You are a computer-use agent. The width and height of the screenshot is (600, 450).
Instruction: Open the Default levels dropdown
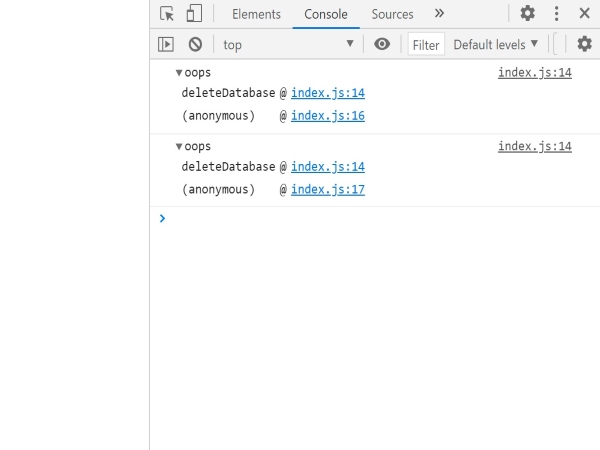[495, 44]
